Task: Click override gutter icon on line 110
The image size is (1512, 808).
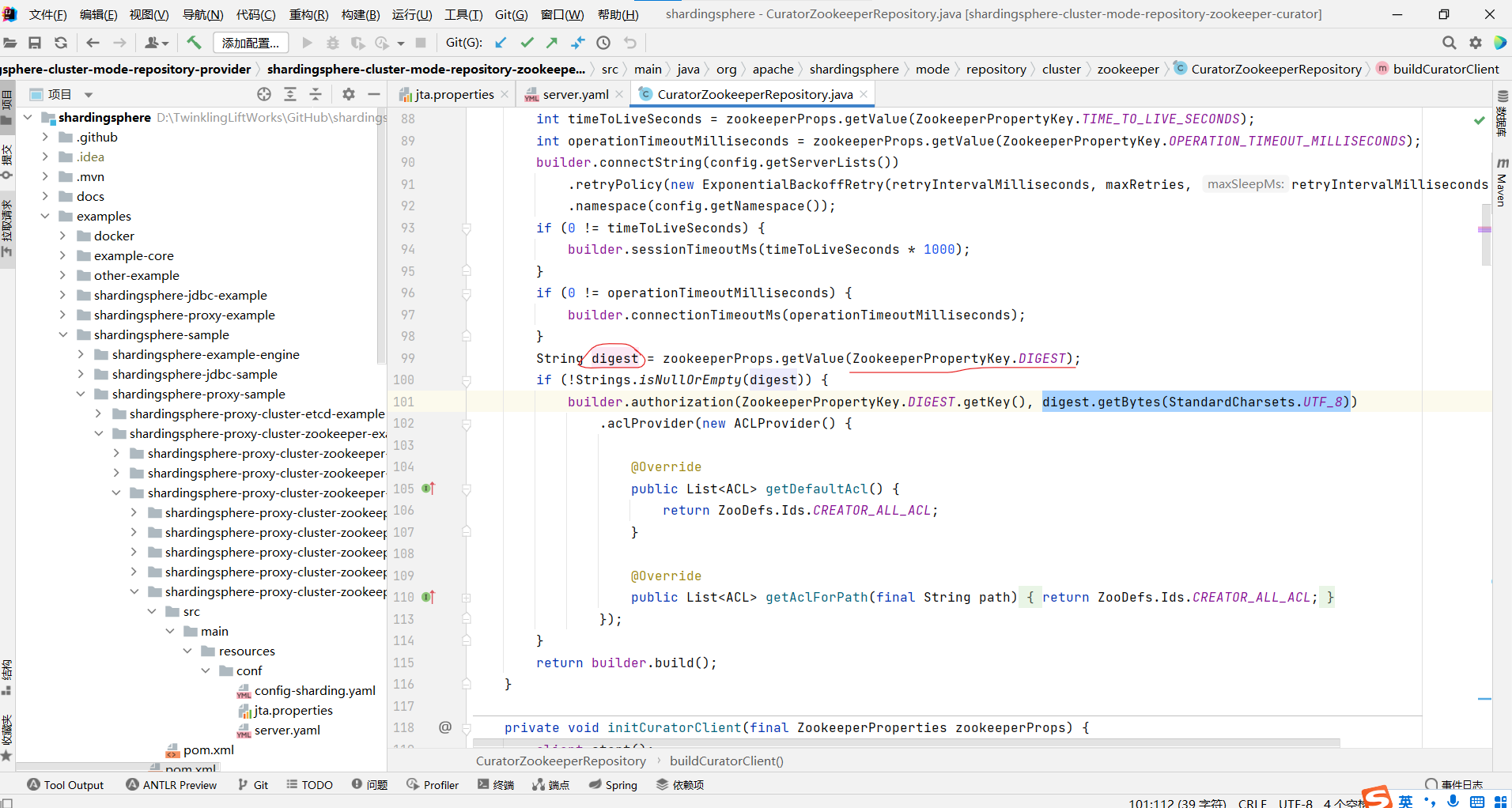Action: tap(428, 597)
